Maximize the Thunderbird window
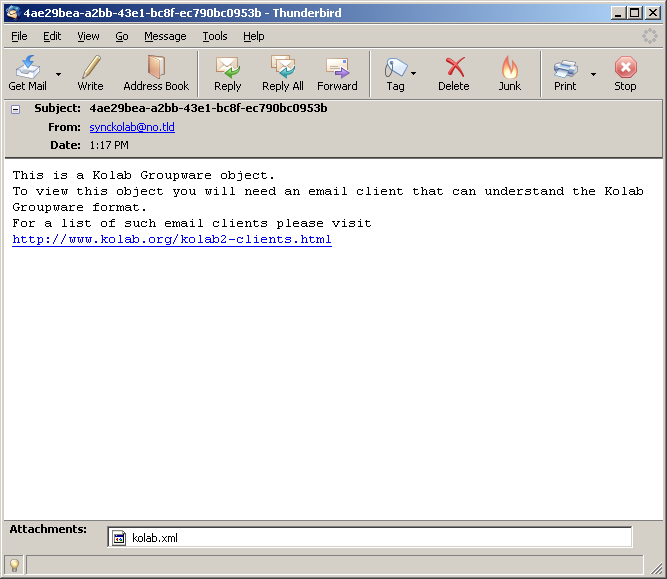Image resolution: width=667 pixels, height=579 pixels. point(634,13)
